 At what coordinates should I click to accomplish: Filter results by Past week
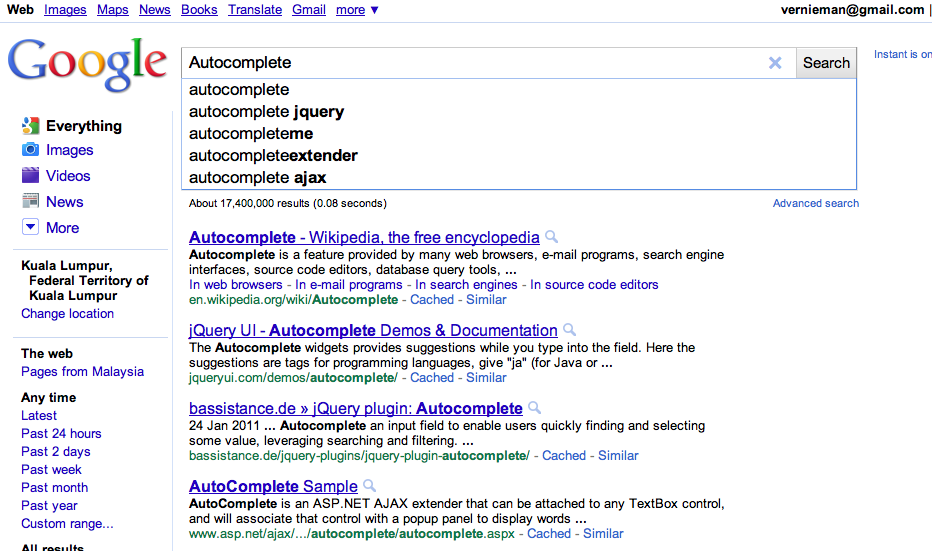tap(51, 470)
